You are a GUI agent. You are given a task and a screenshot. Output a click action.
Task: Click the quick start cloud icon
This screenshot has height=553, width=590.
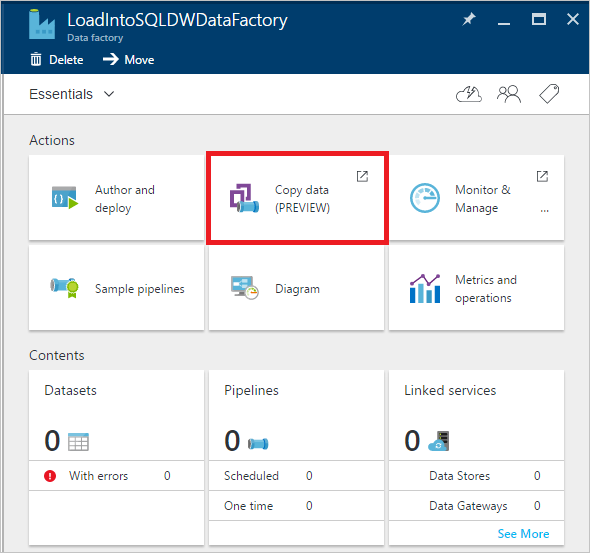(x=468, y=94)
